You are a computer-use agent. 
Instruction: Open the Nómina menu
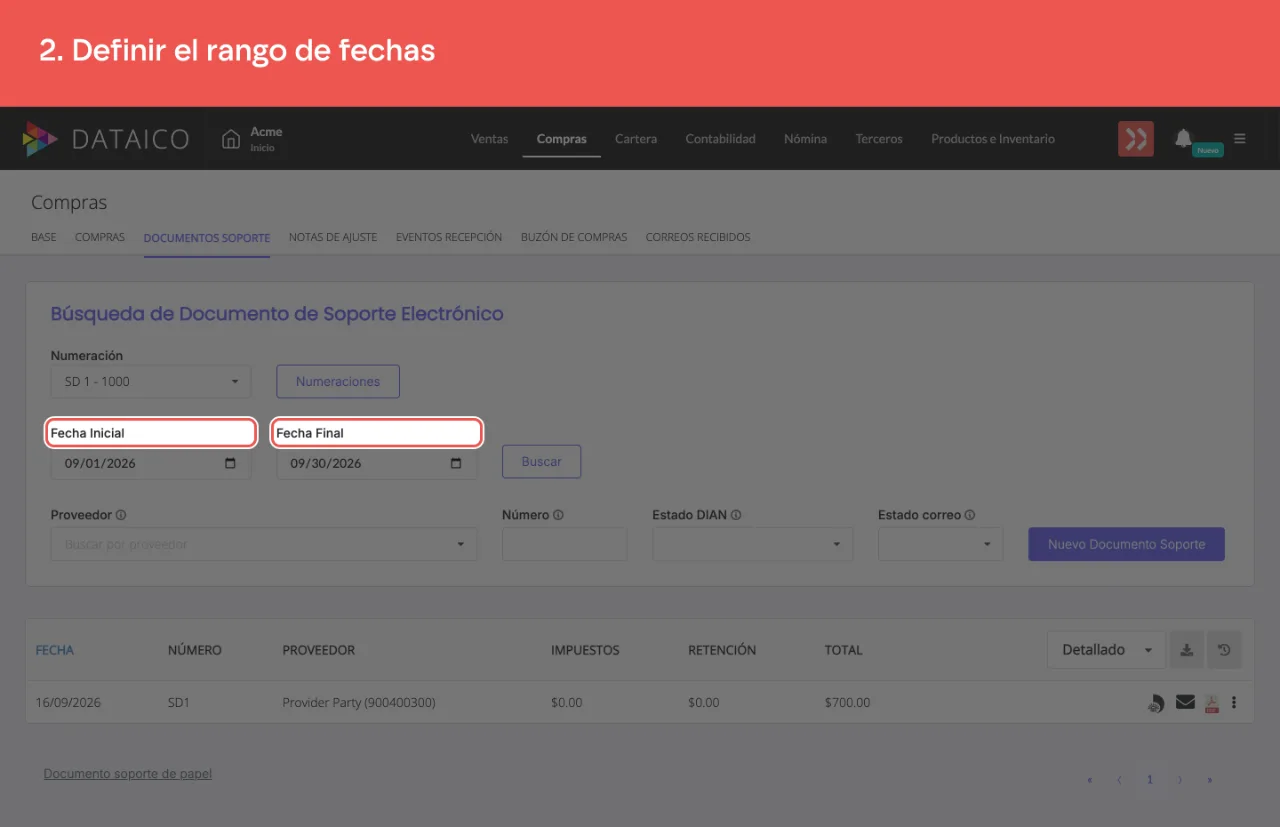(x=806, y=139)
